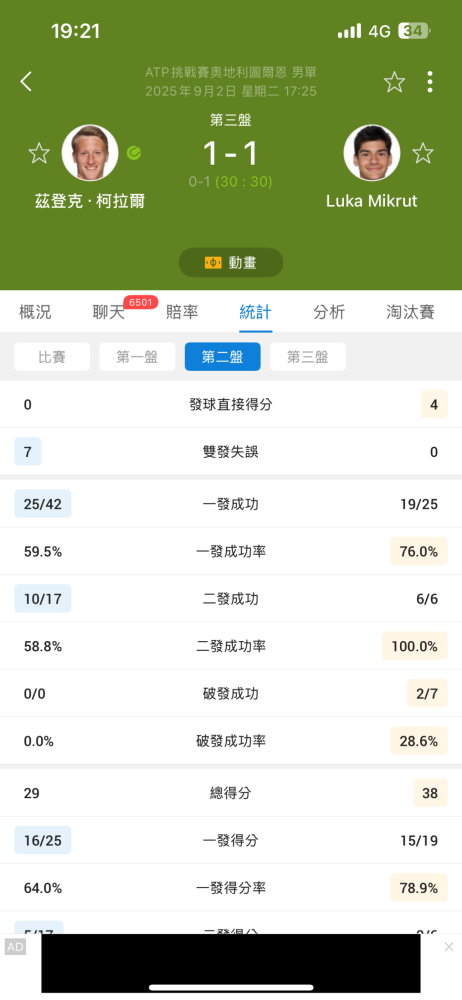
Task: Favorite the match with top star icon
Action: click(394, 82)
